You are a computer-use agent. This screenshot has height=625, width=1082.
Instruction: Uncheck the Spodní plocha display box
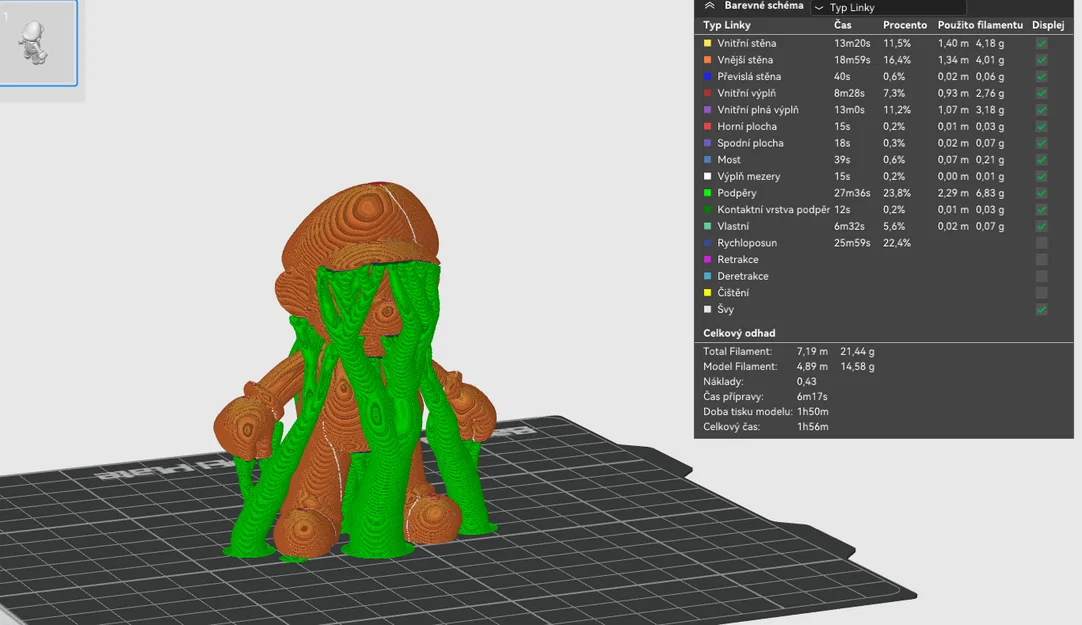pos(1041,143)
